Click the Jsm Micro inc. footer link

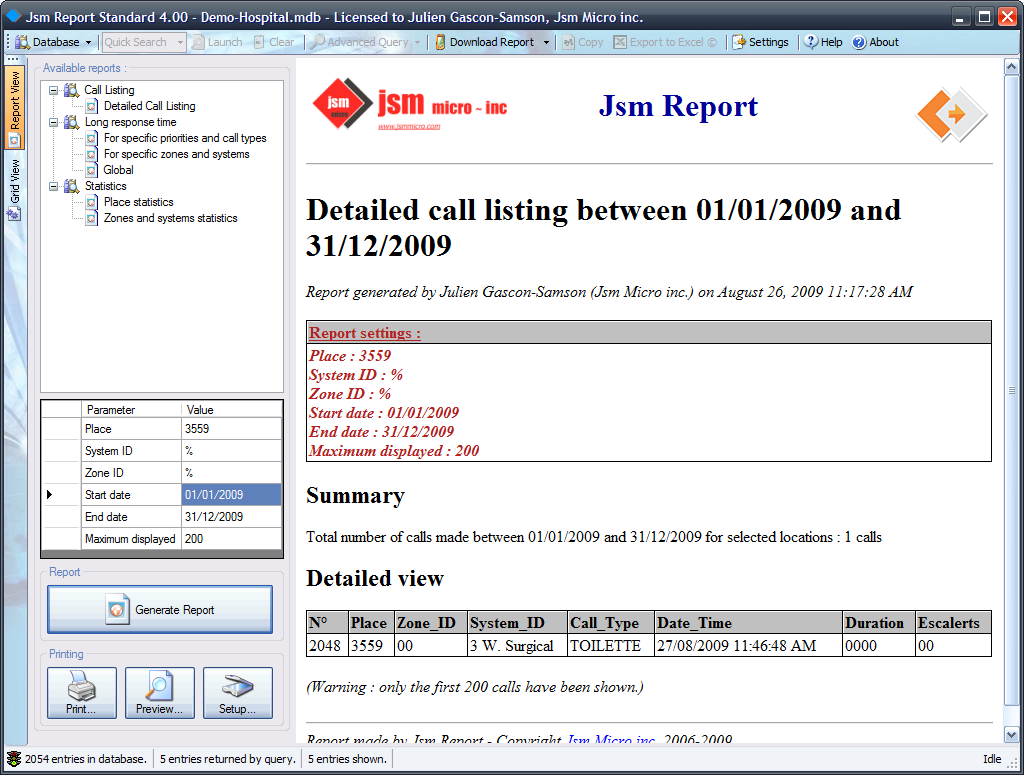click(x=611, y=739)
